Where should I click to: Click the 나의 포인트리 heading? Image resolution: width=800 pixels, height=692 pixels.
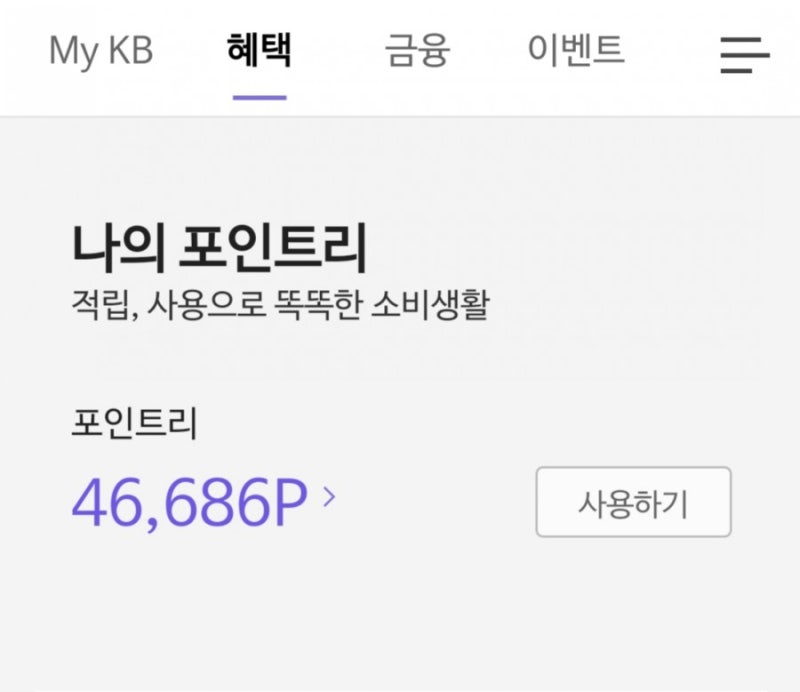coord(219,249)
